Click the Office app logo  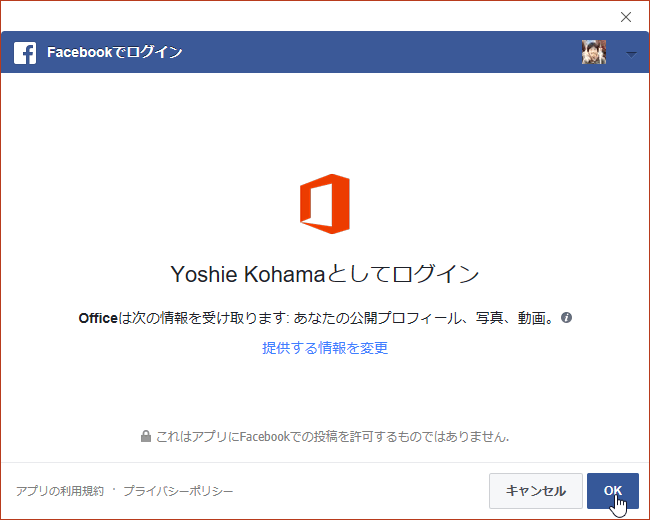[325, 204]
